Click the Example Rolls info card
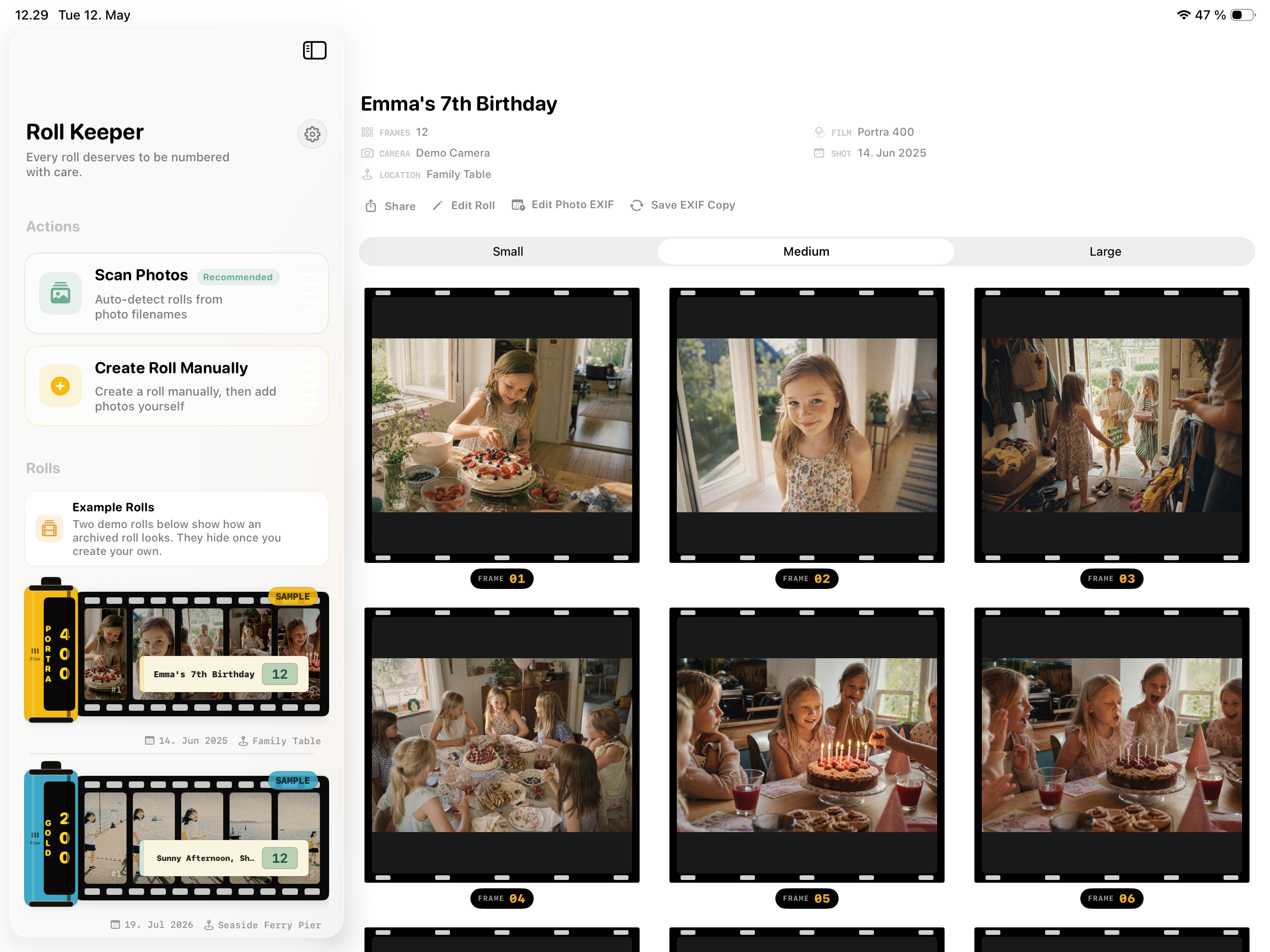The height and width of the screenshot is (952, 1270). pyautogui.click(x=177, y=528)
